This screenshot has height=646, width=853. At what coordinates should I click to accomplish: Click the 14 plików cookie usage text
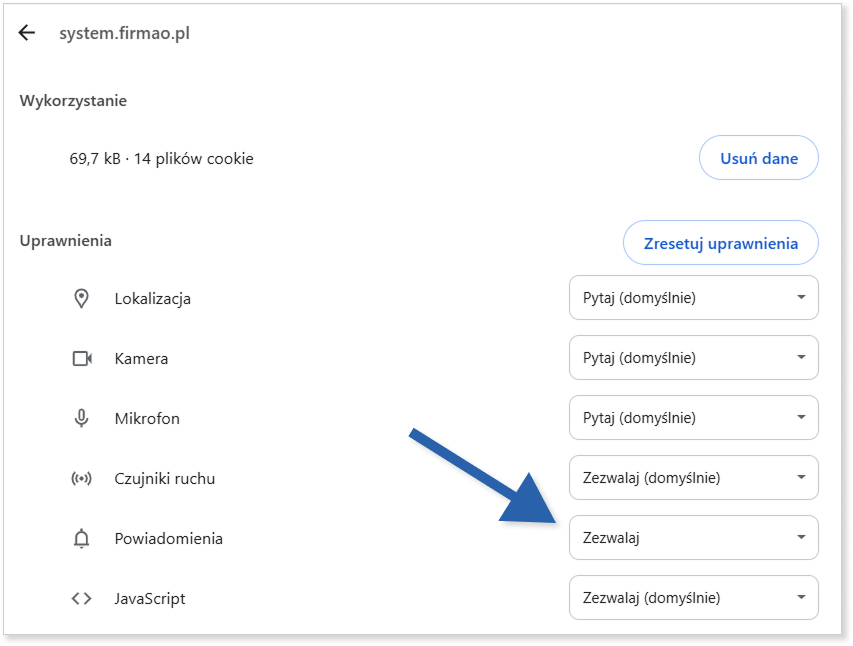[x=194, y=158]
